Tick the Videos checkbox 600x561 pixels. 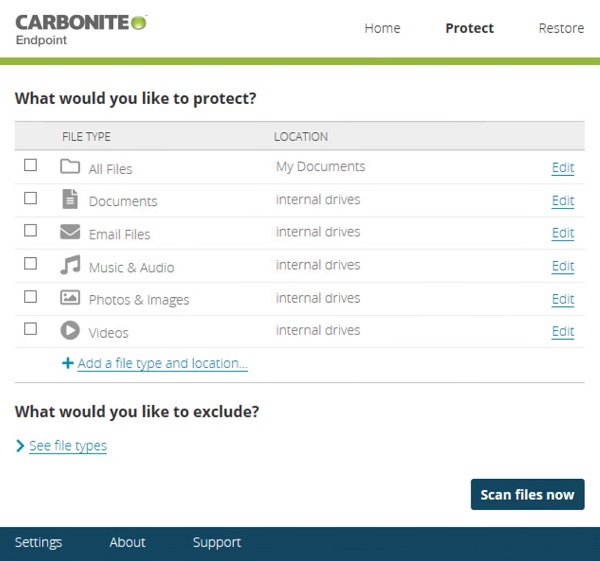[31, 329]
